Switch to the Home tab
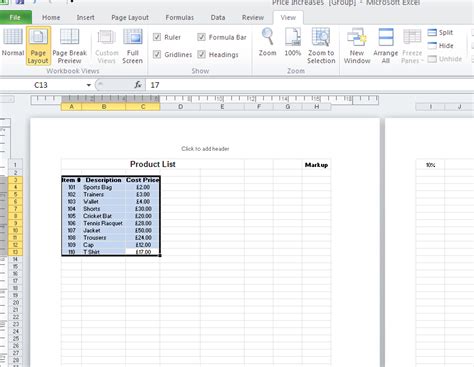The image size is (474, 367). tap(51, 17)
